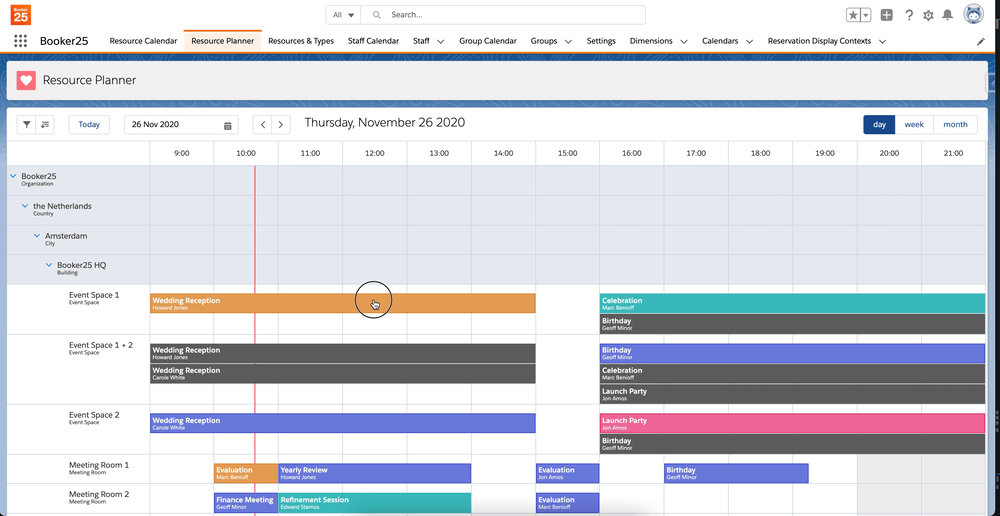Image resolution: width=1000 pixels, height=516 pixels.
Task: Click the pencil edit navigation icon
Action: click(981, 41)
